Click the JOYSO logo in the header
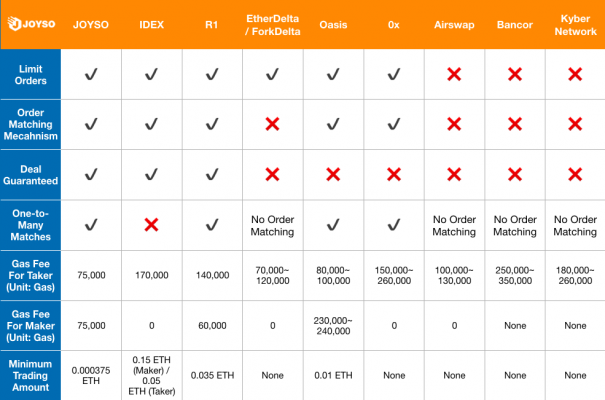Screen dimensions: 605x400 [31, 24]
